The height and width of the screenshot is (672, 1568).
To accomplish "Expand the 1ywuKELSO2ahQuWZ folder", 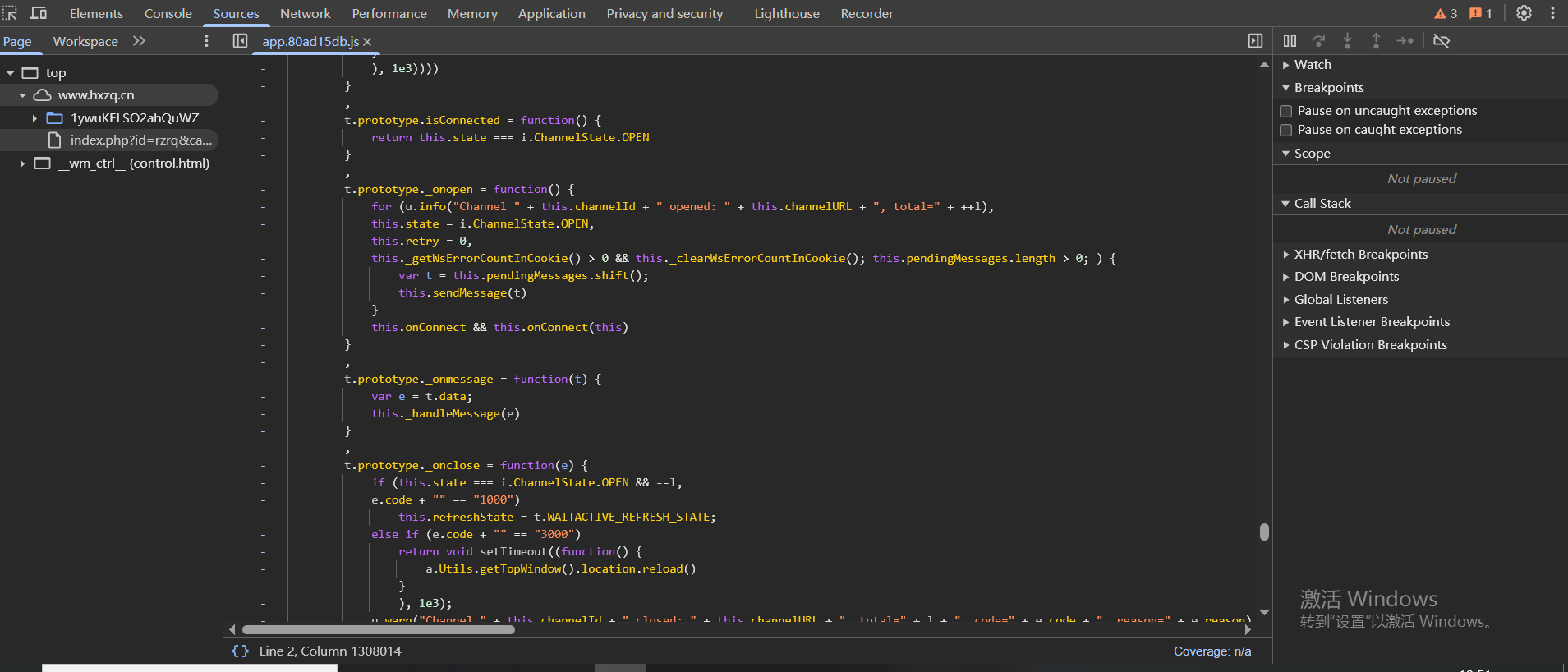I will [34, 118].
